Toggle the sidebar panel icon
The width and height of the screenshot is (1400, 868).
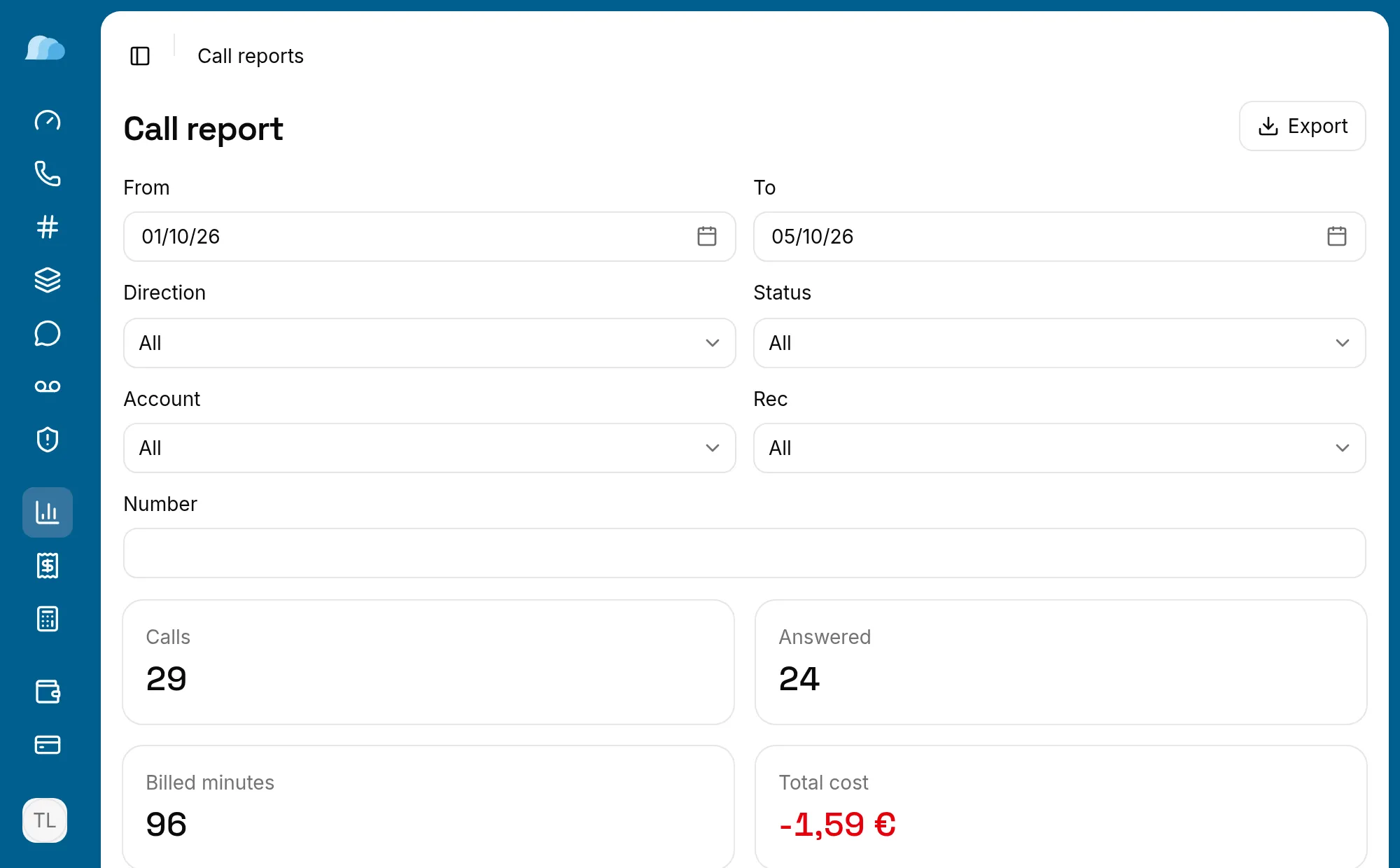click(x=140, y=56)
